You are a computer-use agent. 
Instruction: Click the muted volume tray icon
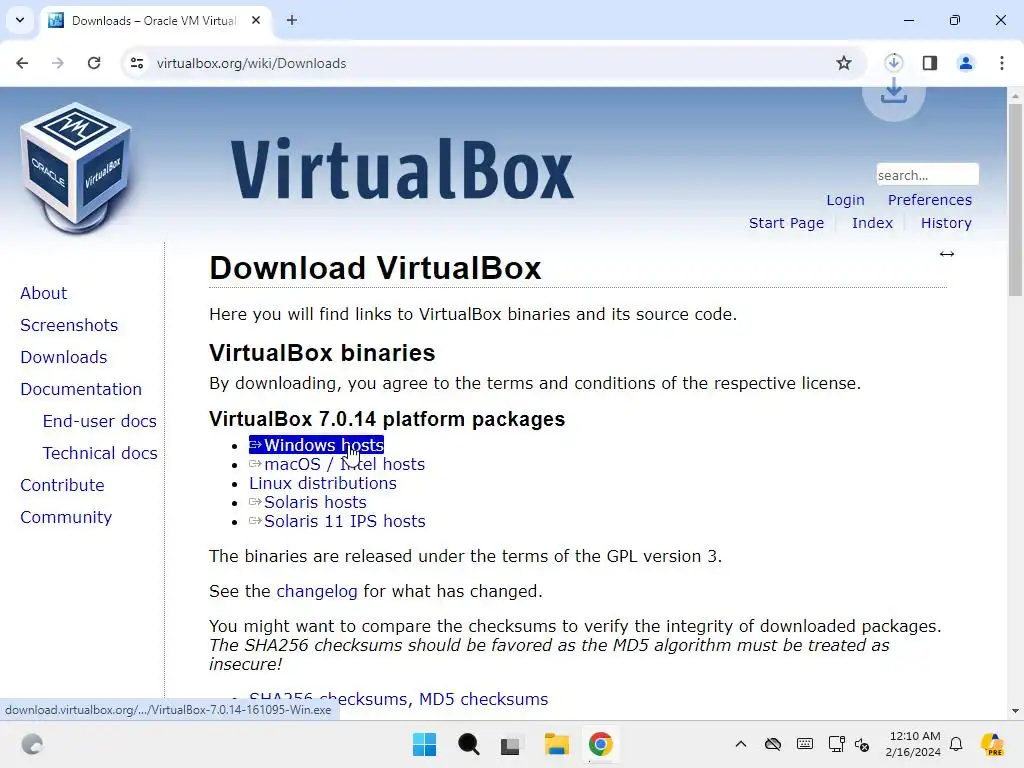click(x=862, y=744)
